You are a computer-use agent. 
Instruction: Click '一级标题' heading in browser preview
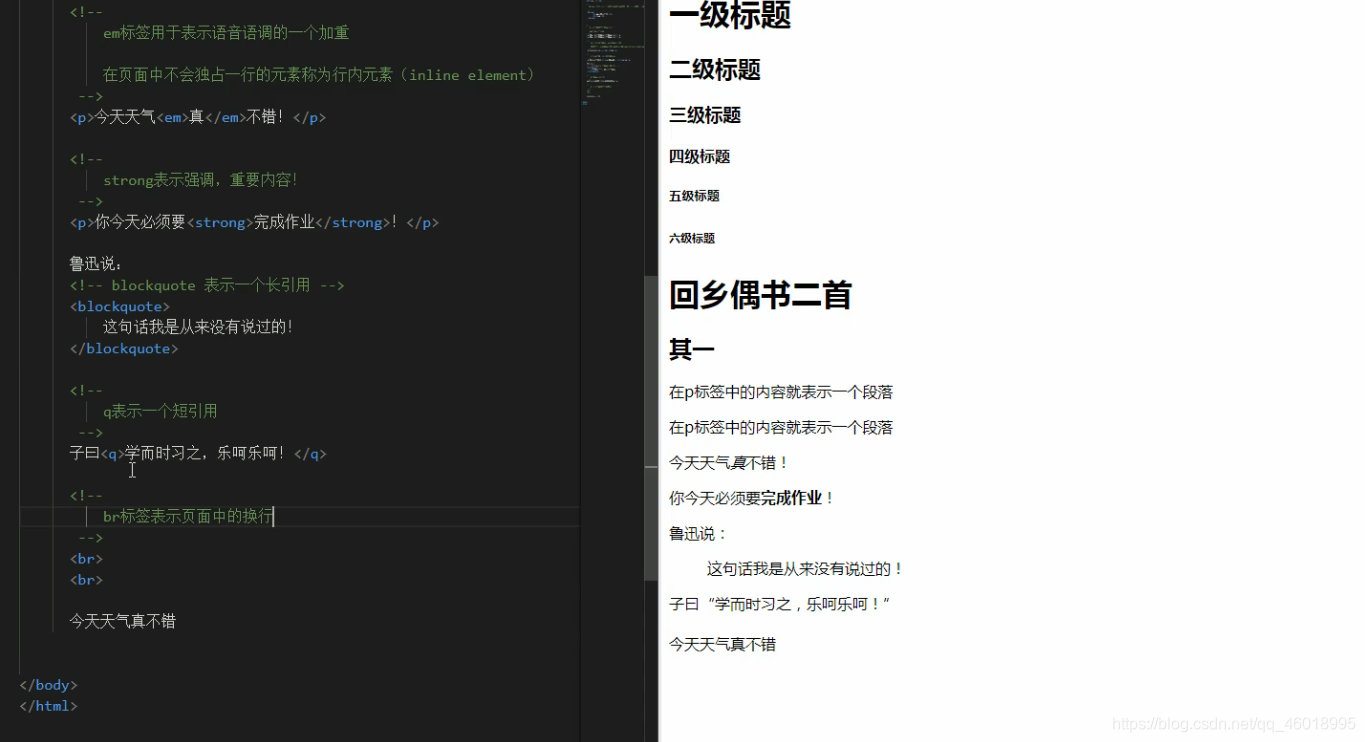pos(730,15)
